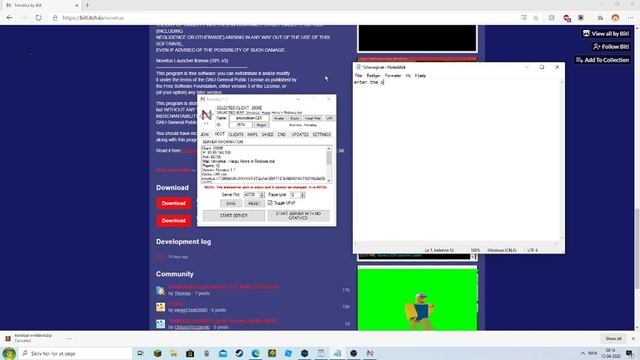Screen dimensions: 640x360
Task: Click the Avatar button in launcher
Action: pyautogui.click(x=279, y=118)
